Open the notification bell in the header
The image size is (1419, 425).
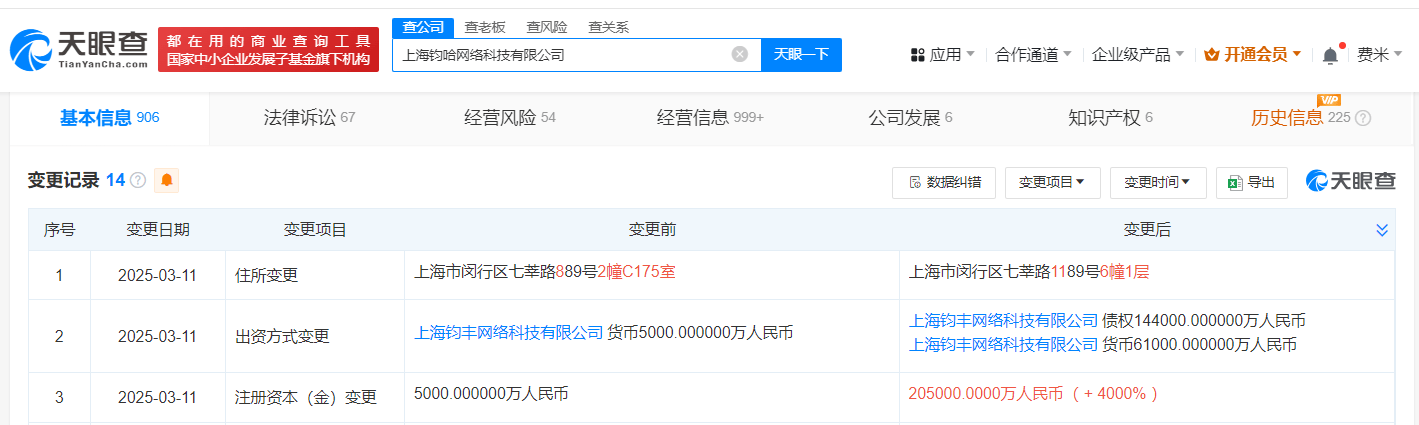[x=1330, y=56]
